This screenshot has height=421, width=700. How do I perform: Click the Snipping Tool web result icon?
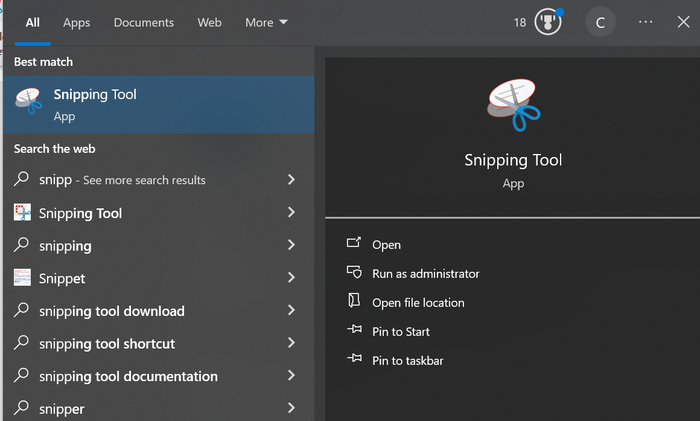click(x=22, y=213)
